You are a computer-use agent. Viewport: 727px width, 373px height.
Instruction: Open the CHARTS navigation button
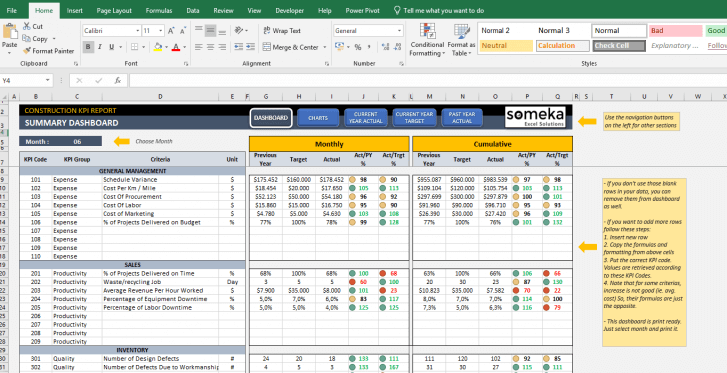click(318, 118)
